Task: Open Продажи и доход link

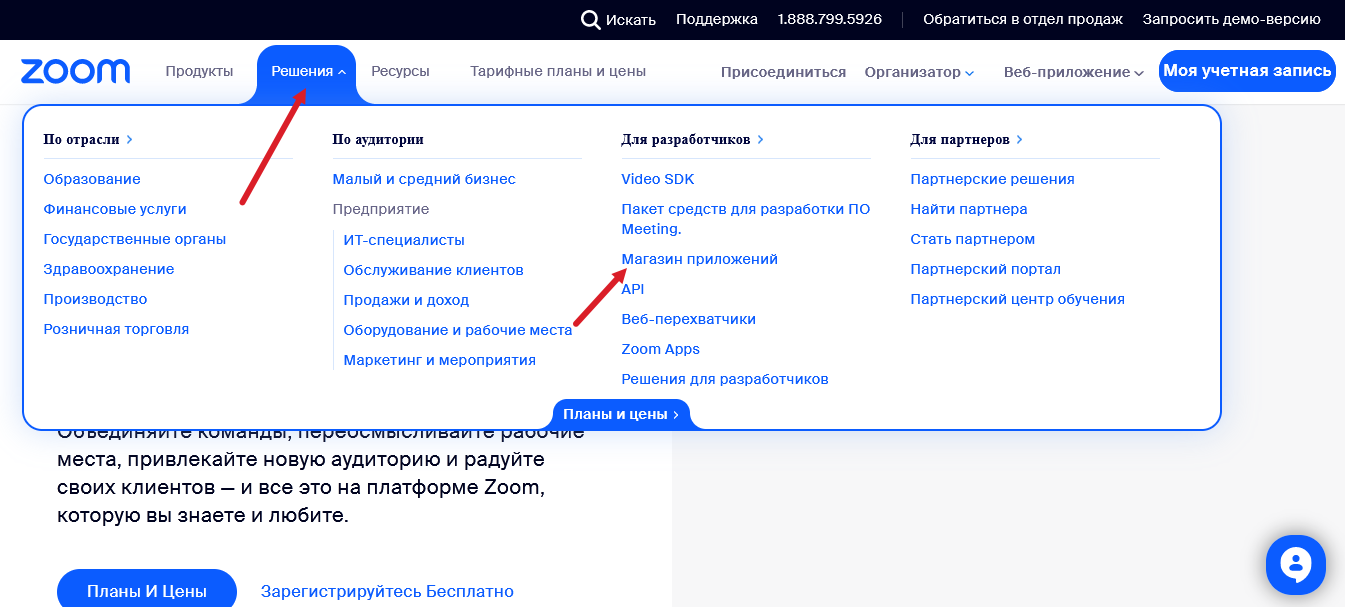Action: pos(406,300)
